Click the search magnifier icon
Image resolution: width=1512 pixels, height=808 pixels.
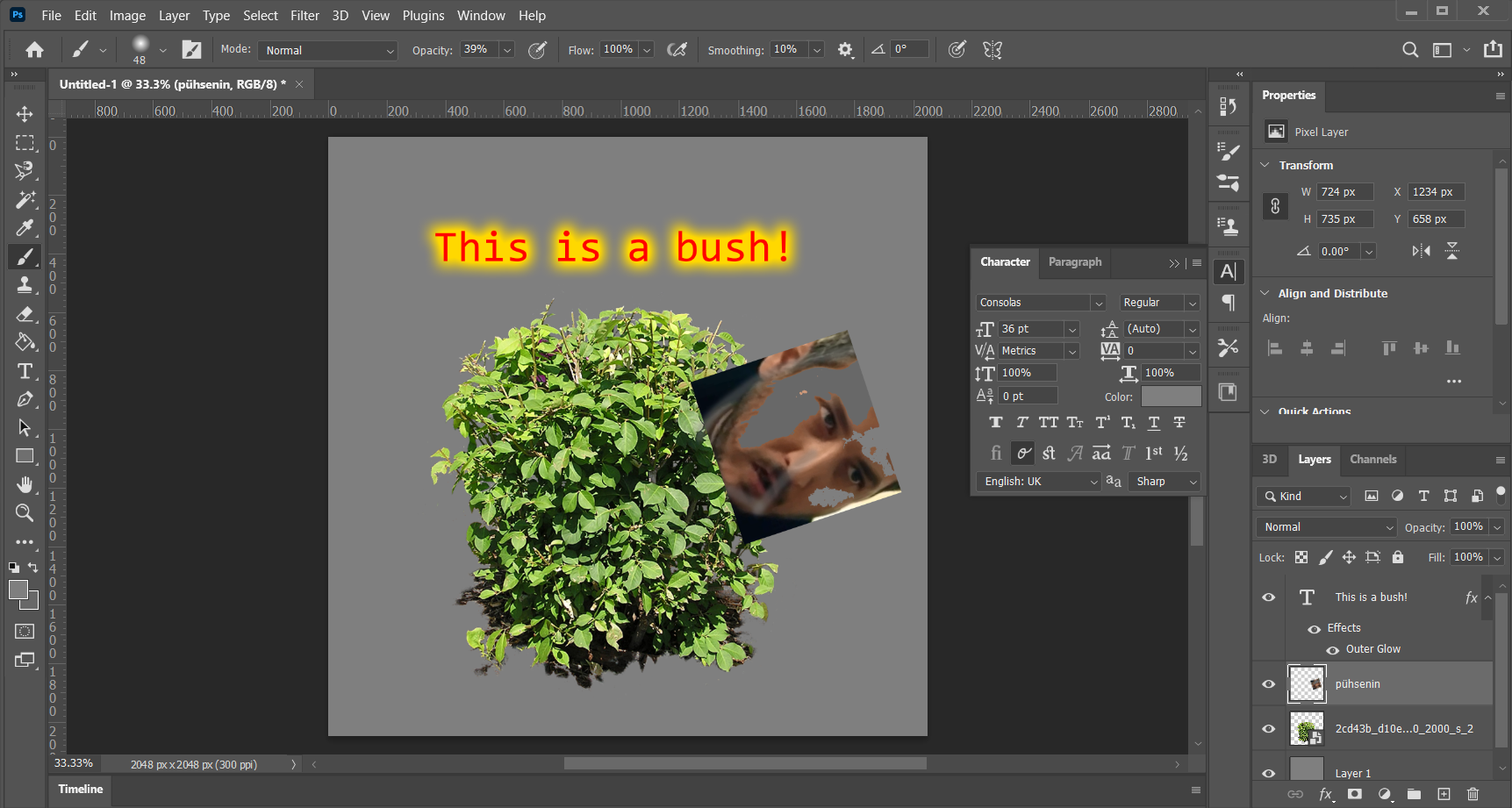1410,50
